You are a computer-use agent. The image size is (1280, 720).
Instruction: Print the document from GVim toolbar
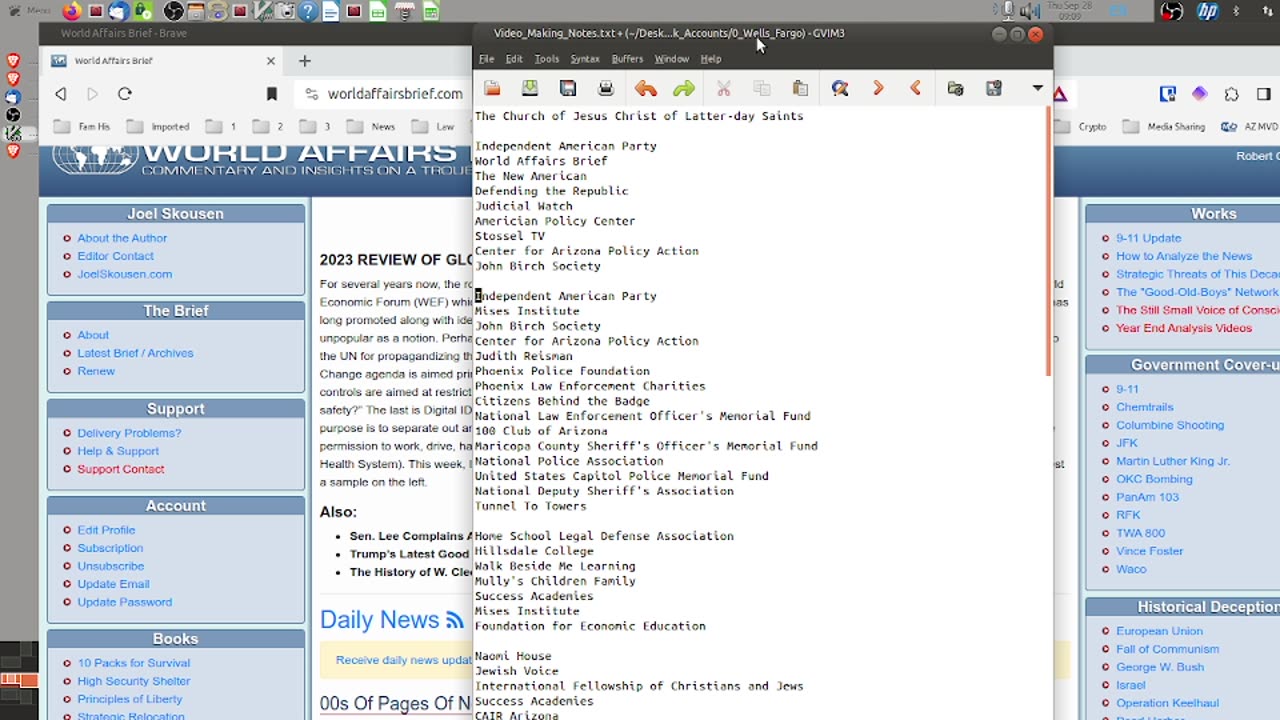click(606, 89)
